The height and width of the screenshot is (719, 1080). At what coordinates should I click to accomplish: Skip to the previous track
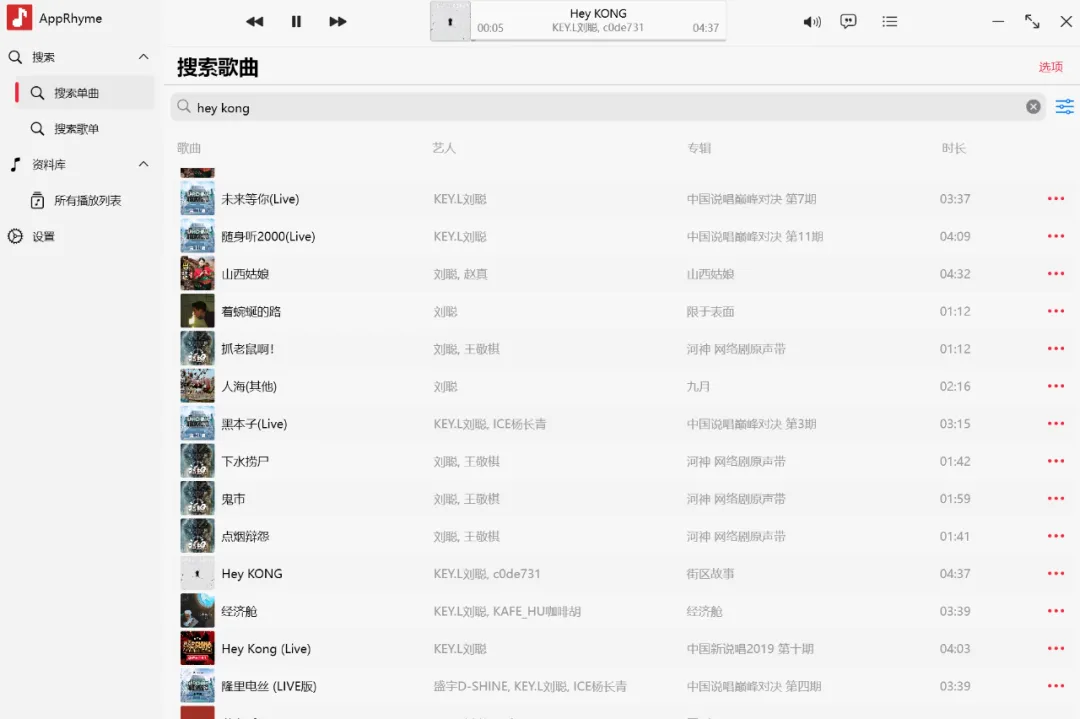pos(255,21)
